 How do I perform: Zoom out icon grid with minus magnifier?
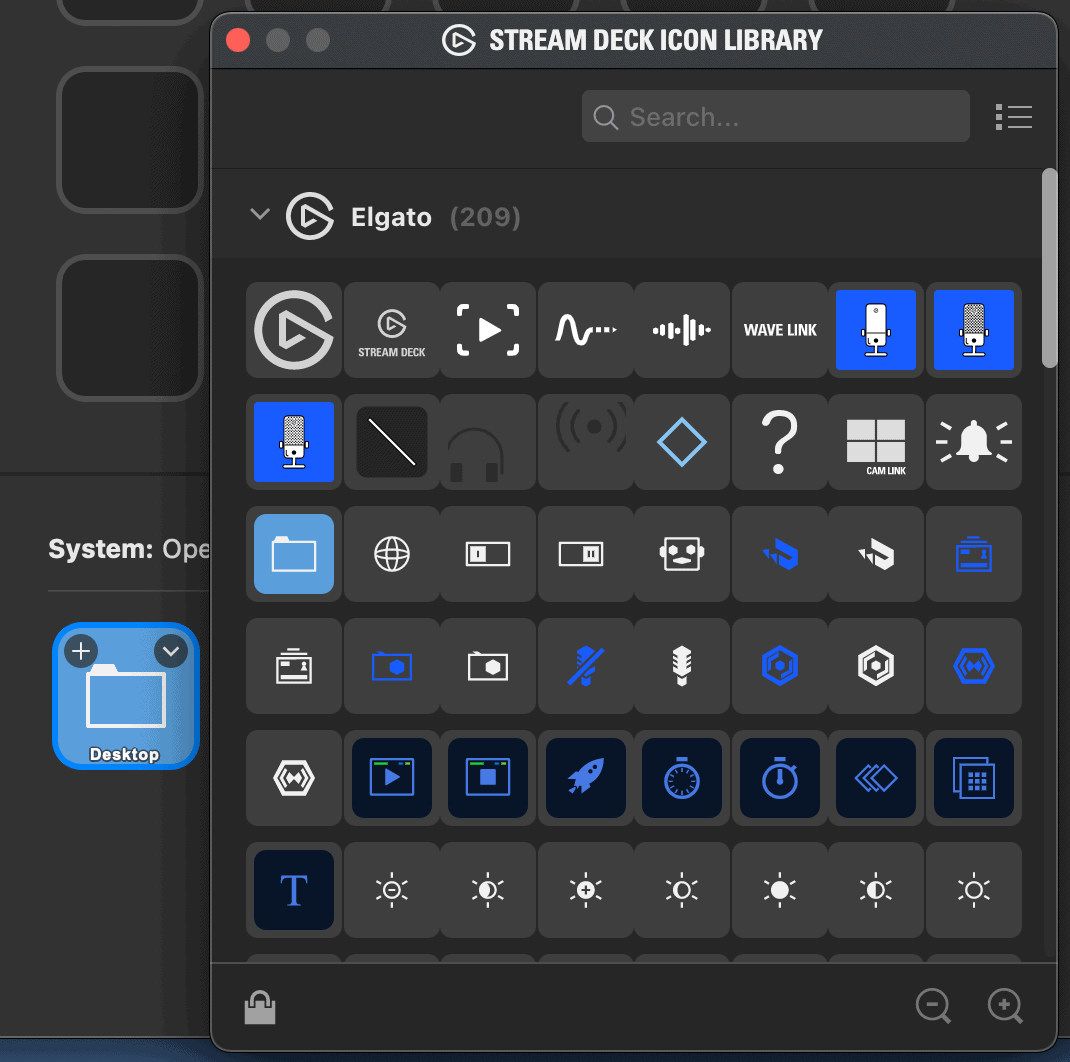(933, 1005)
